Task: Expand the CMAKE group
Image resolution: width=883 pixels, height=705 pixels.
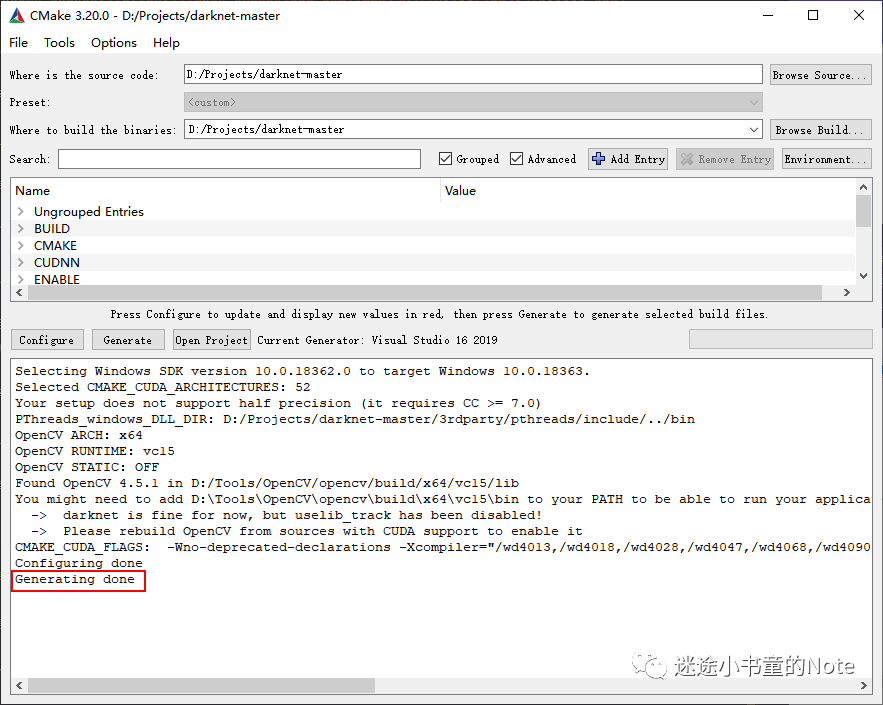Action: tap(21, 246)
